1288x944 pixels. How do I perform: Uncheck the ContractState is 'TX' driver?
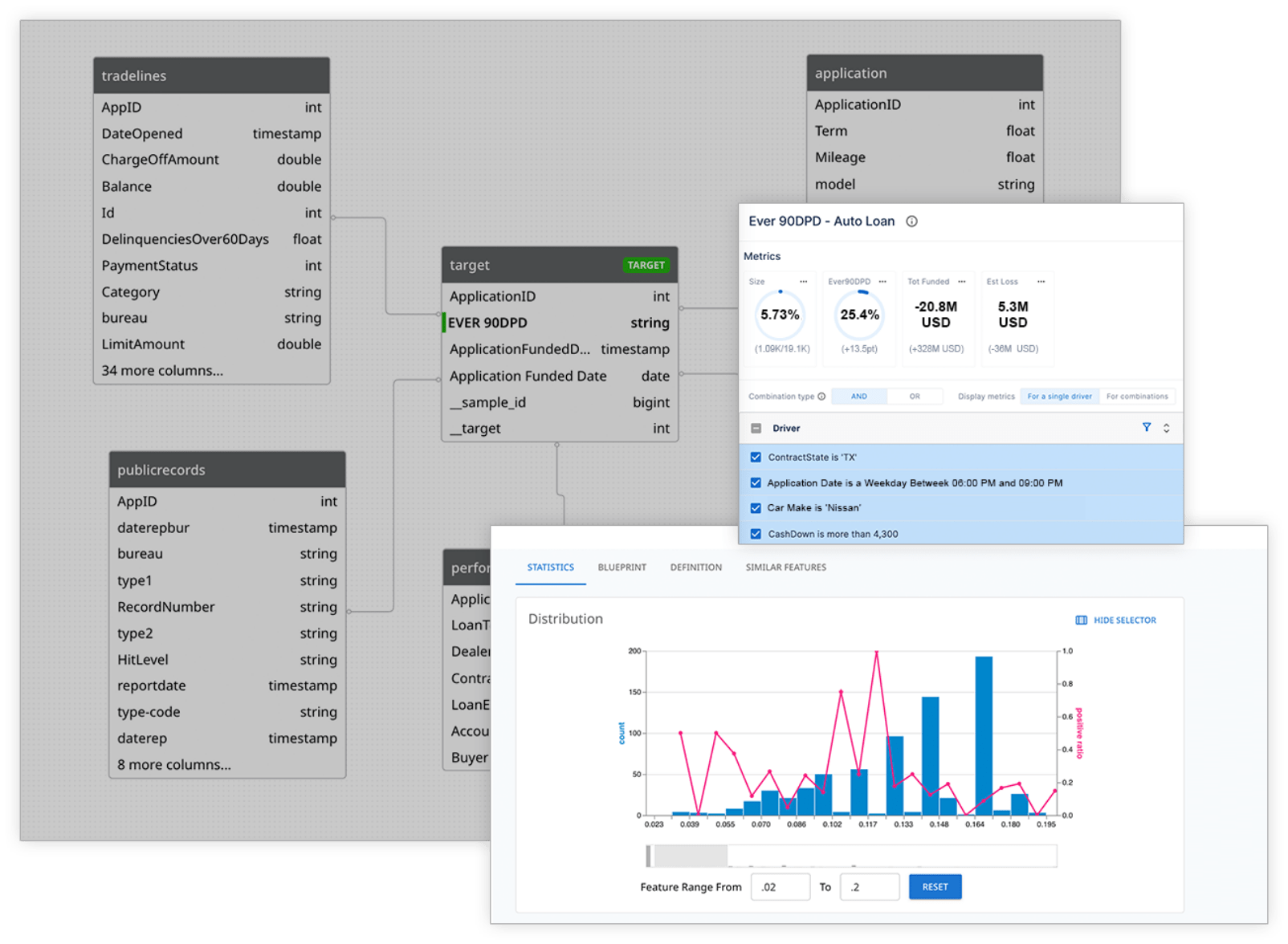coord(756,458)
